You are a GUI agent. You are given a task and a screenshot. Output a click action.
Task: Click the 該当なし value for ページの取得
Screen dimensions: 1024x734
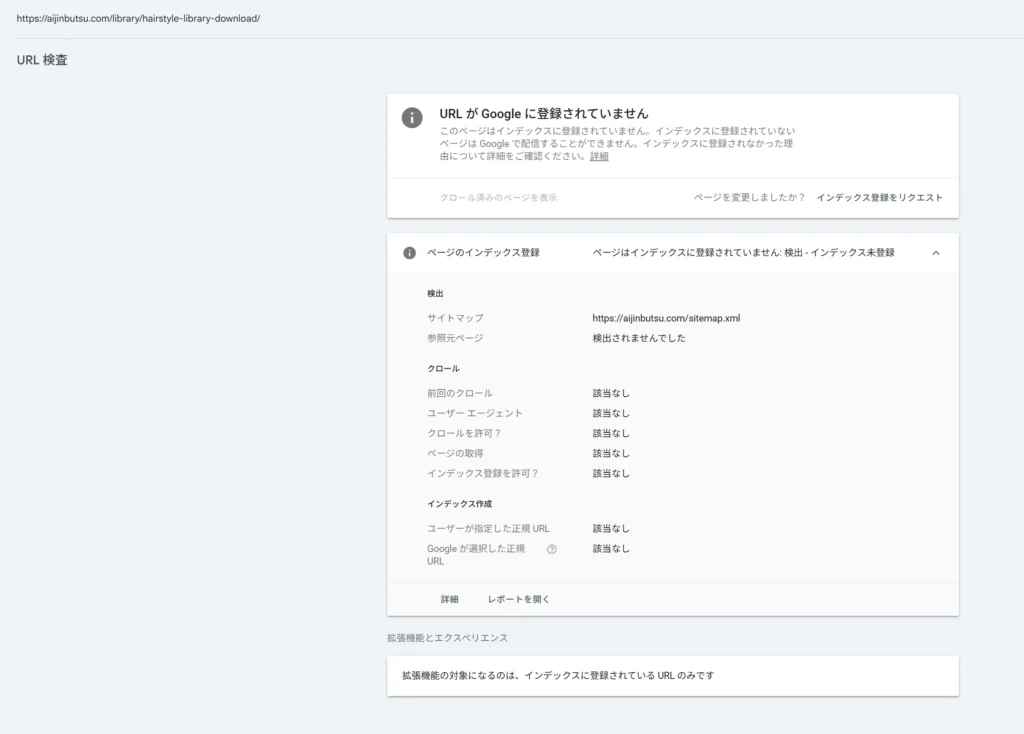click(611, 453)
